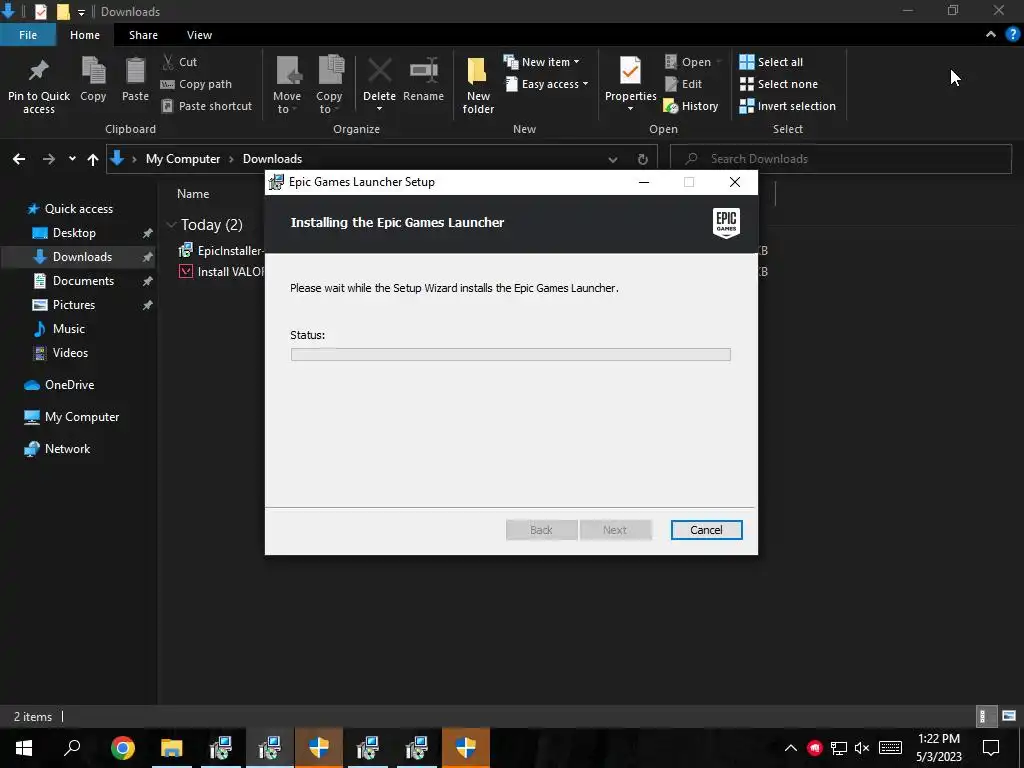The image size is (1024, 768).
Task: Open Videos in the navigation pane
Action: coord(70,353)
